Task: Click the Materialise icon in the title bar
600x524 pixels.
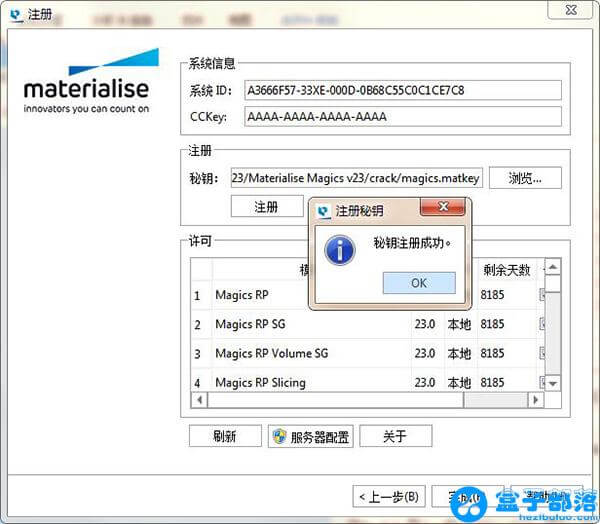Action: pos(16,15)
